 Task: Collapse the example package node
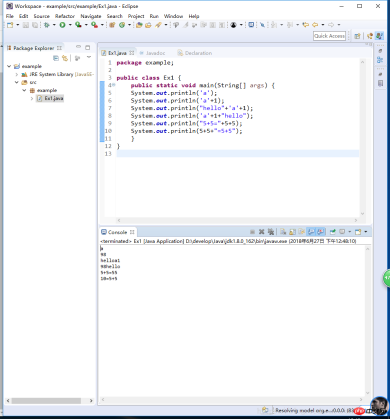[x=24, y=90]
